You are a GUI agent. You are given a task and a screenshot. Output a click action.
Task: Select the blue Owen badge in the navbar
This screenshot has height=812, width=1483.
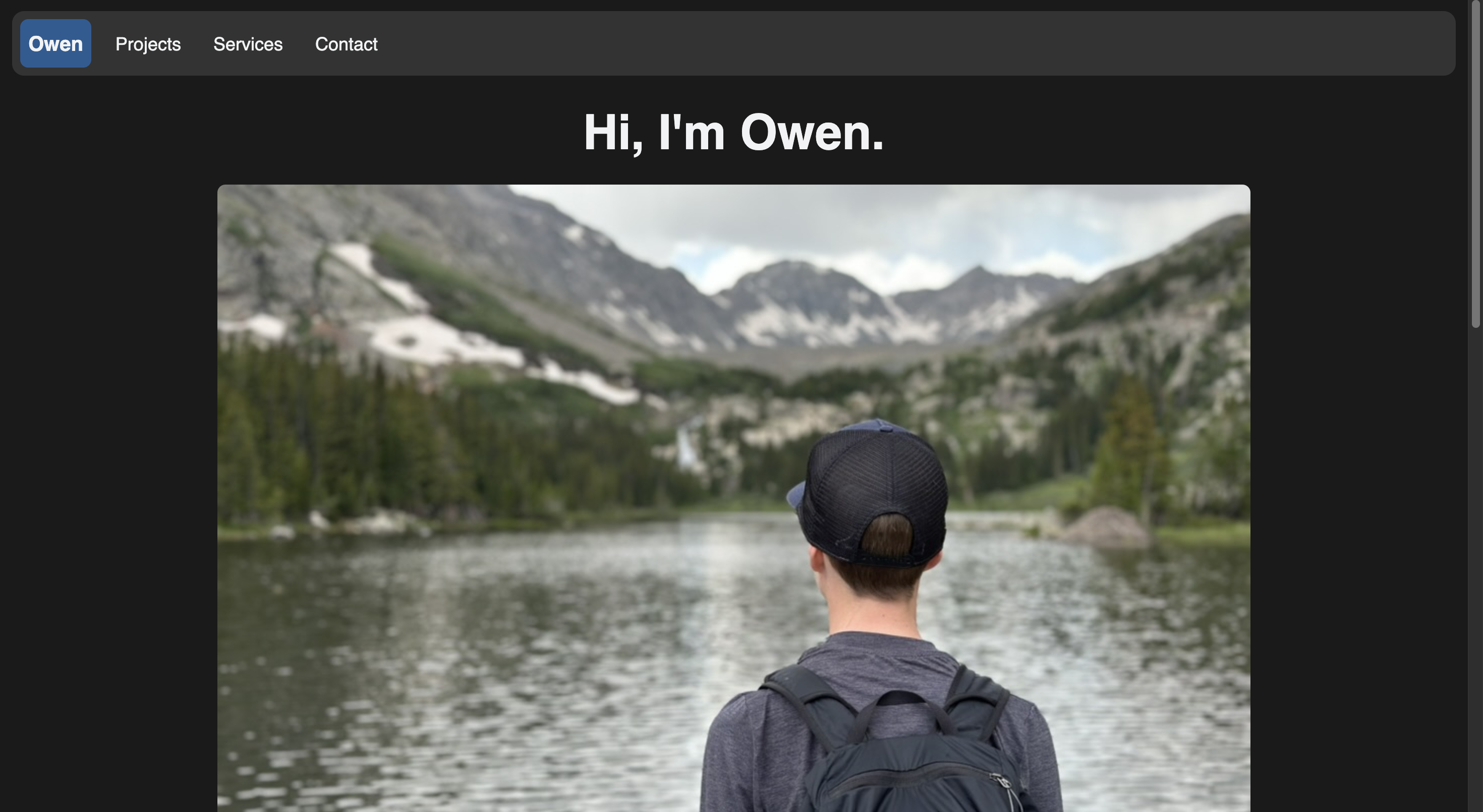[55, 43]
